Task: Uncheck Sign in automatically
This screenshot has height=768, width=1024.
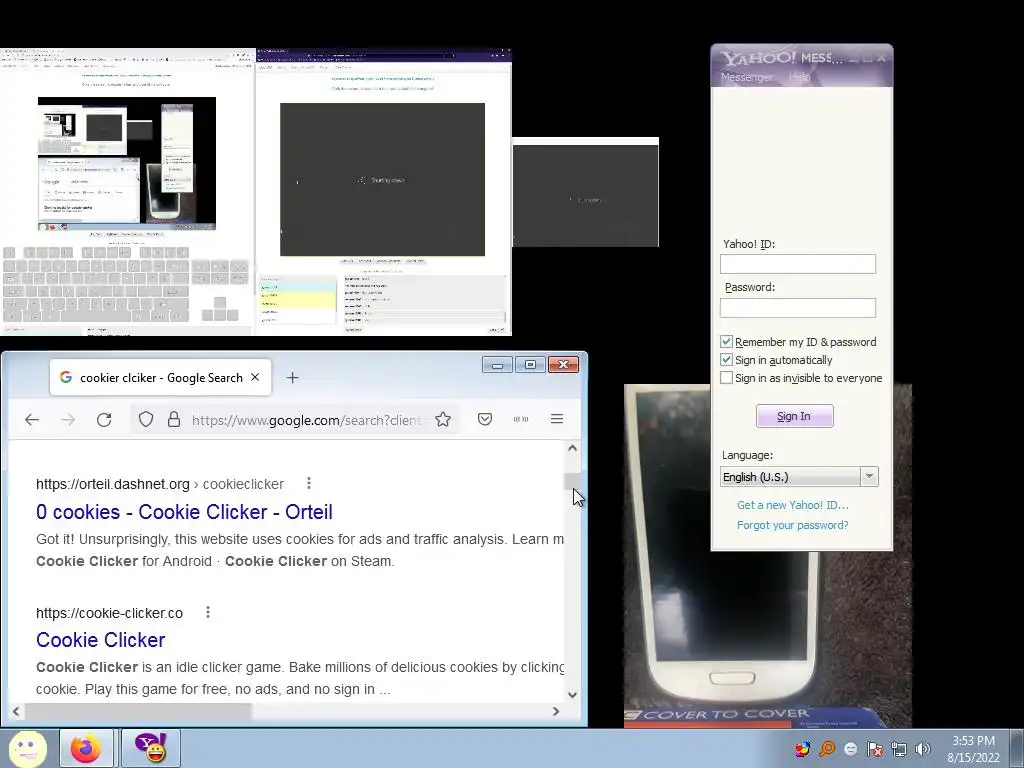Action: pyautogui.click(x=726, y=360)
